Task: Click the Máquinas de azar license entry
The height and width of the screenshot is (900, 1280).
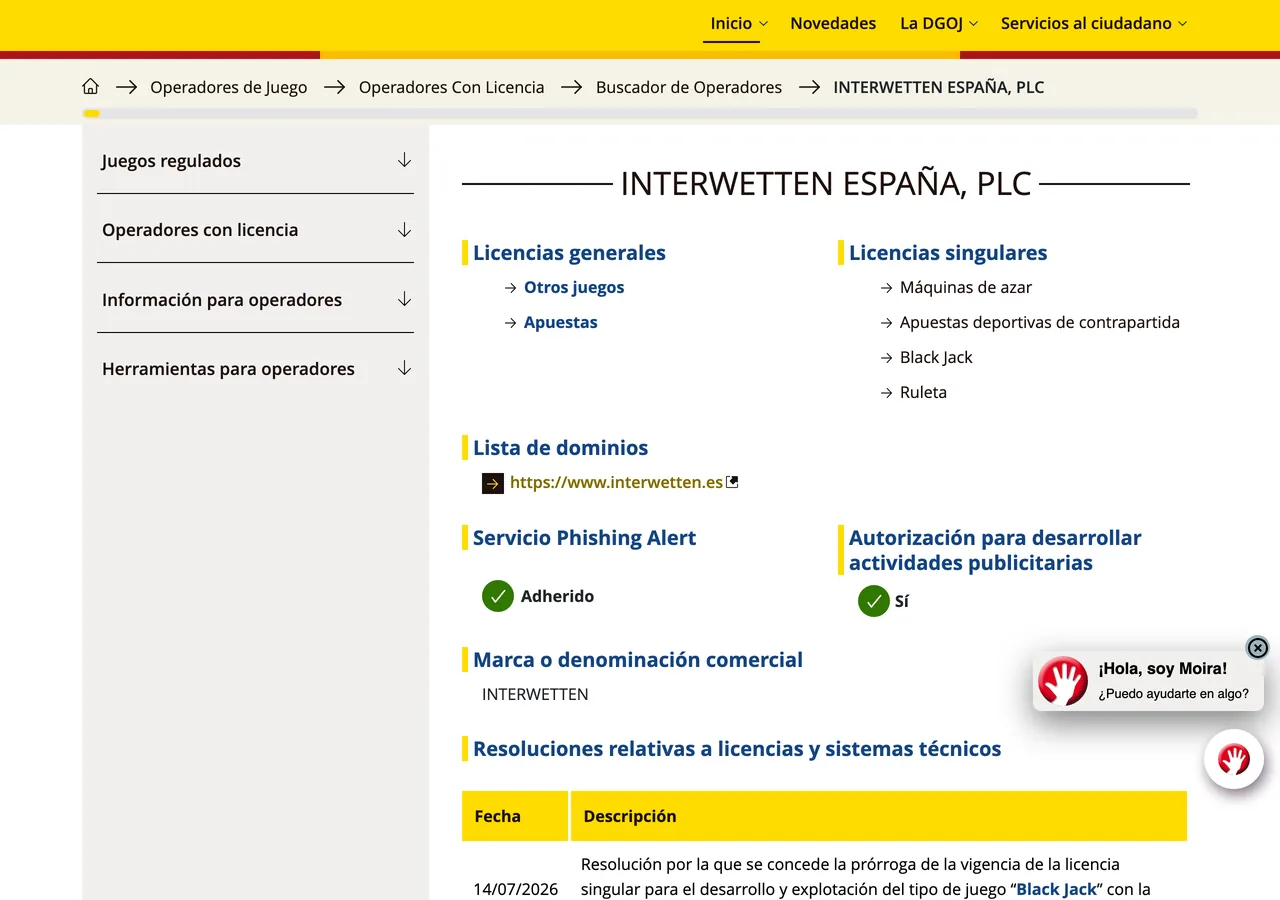Action: pyautogui.click(x=966, y=287)
